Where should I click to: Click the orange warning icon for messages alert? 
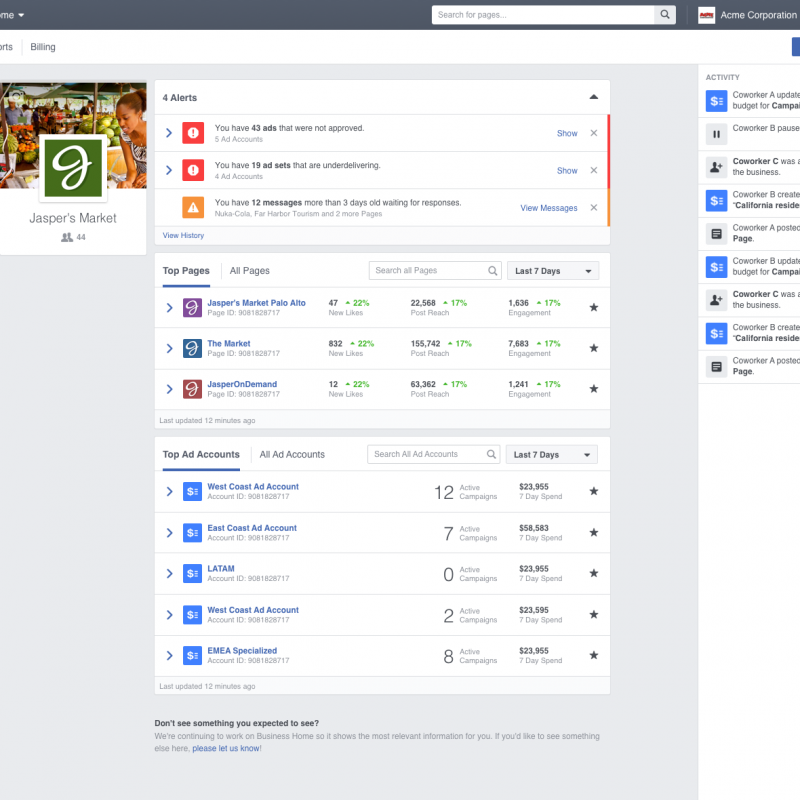point(193,208)
